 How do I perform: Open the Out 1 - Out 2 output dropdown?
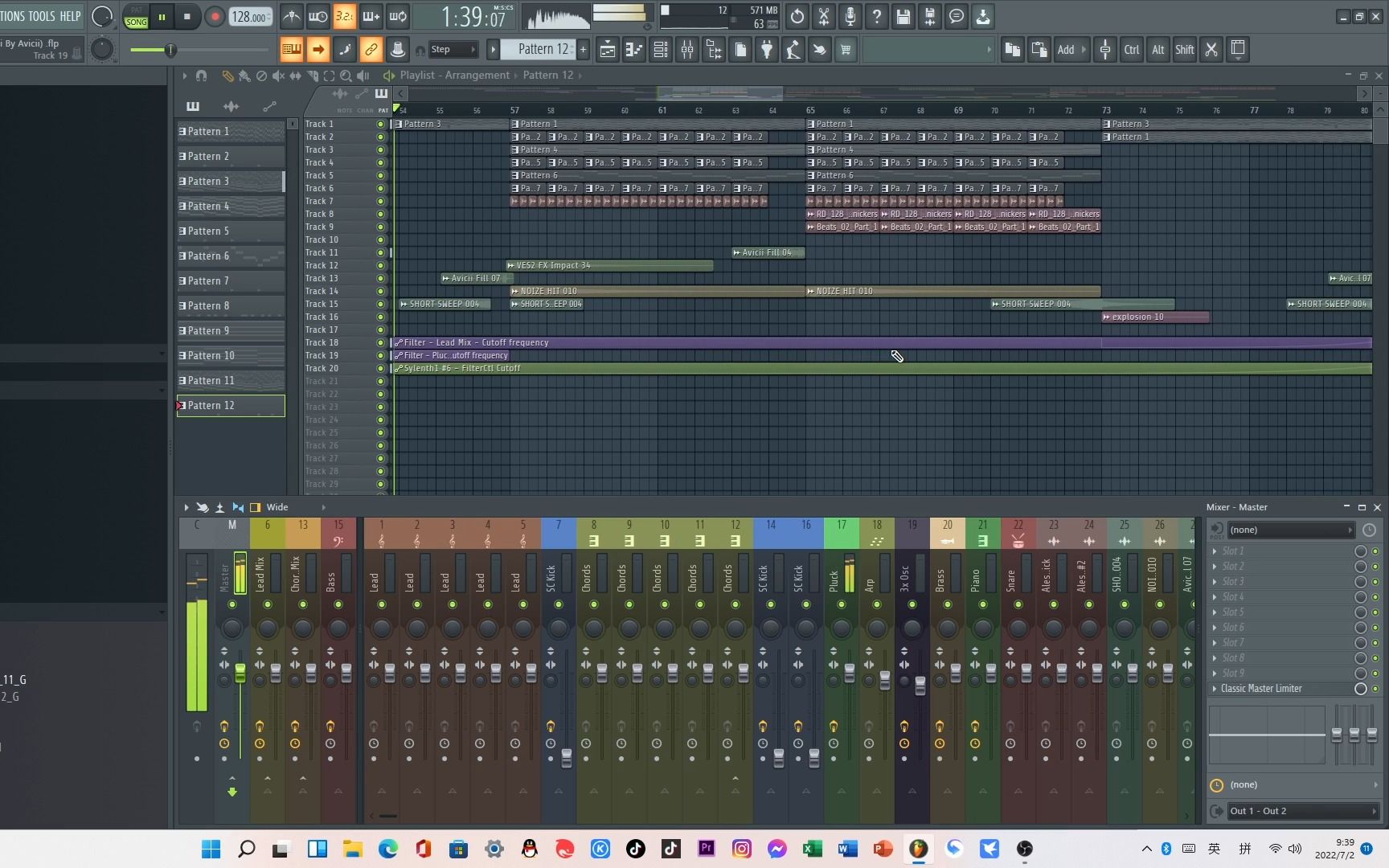click(x=1303, y=811)
